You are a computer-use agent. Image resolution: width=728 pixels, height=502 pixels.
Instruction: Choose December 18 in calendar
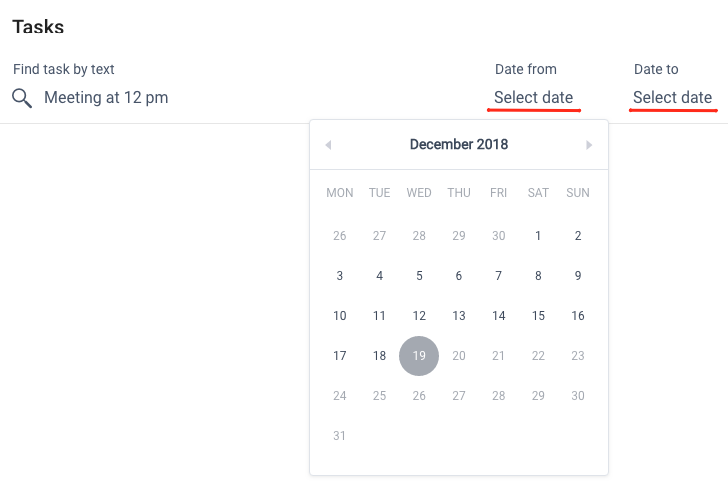379,356
